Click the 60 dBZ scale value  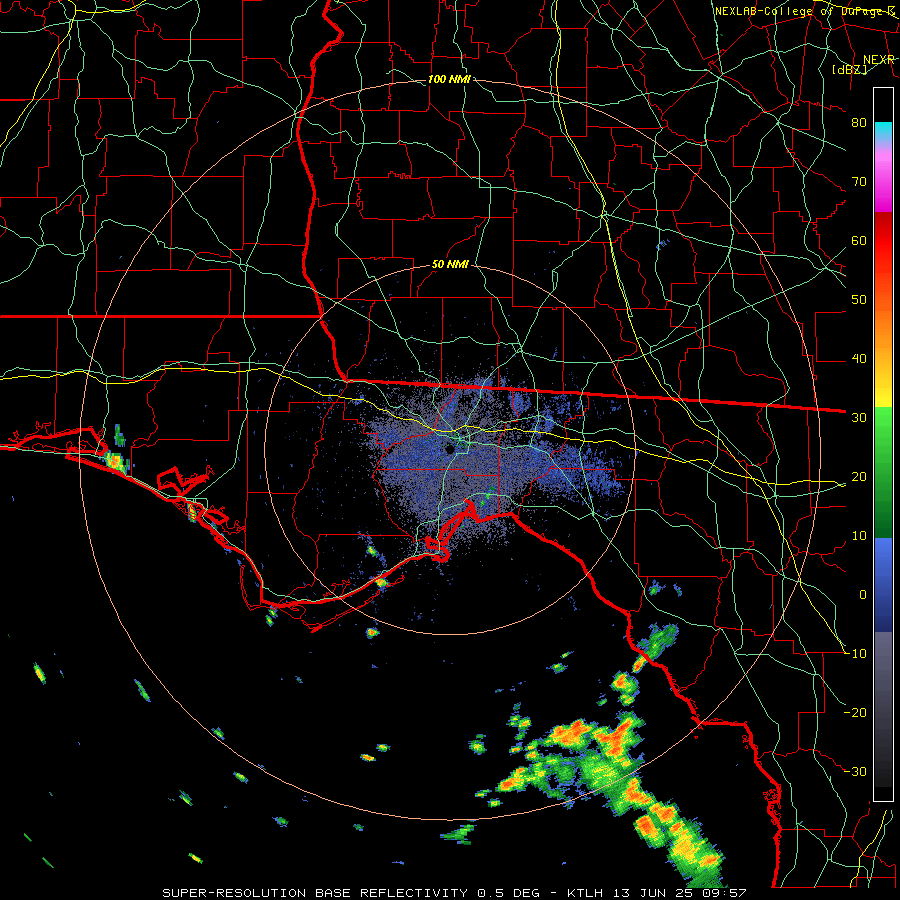(x=859, y=241)
